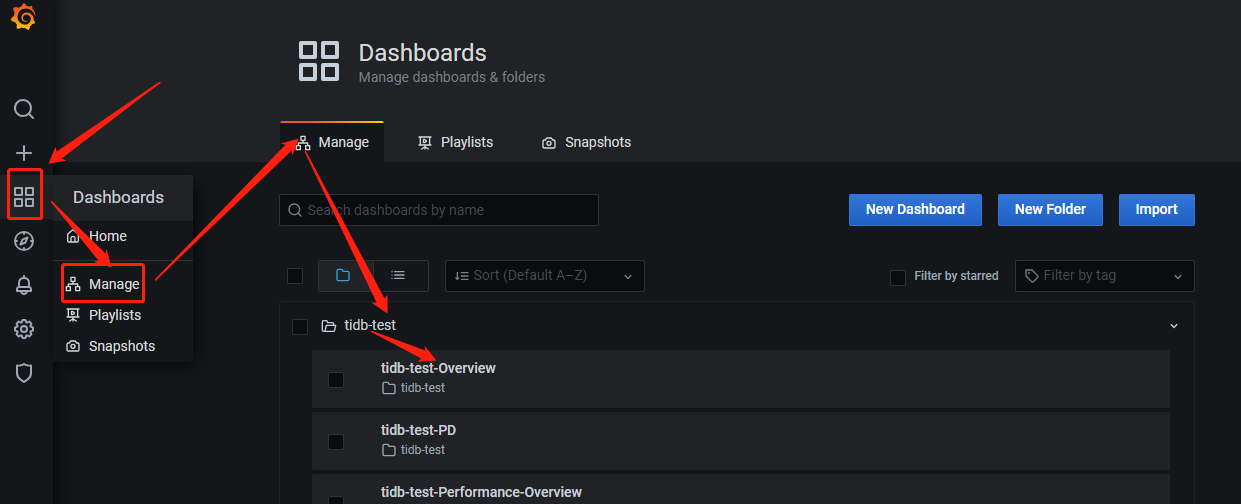Switch to list view layout icon
The height and width of the screenshot is (504, 1241).
398,276
